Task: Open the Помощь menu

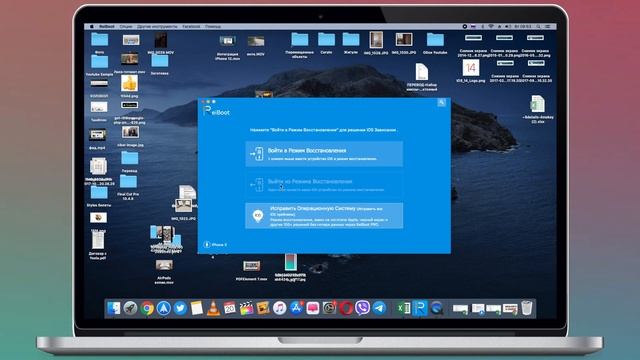Action: 213,27
